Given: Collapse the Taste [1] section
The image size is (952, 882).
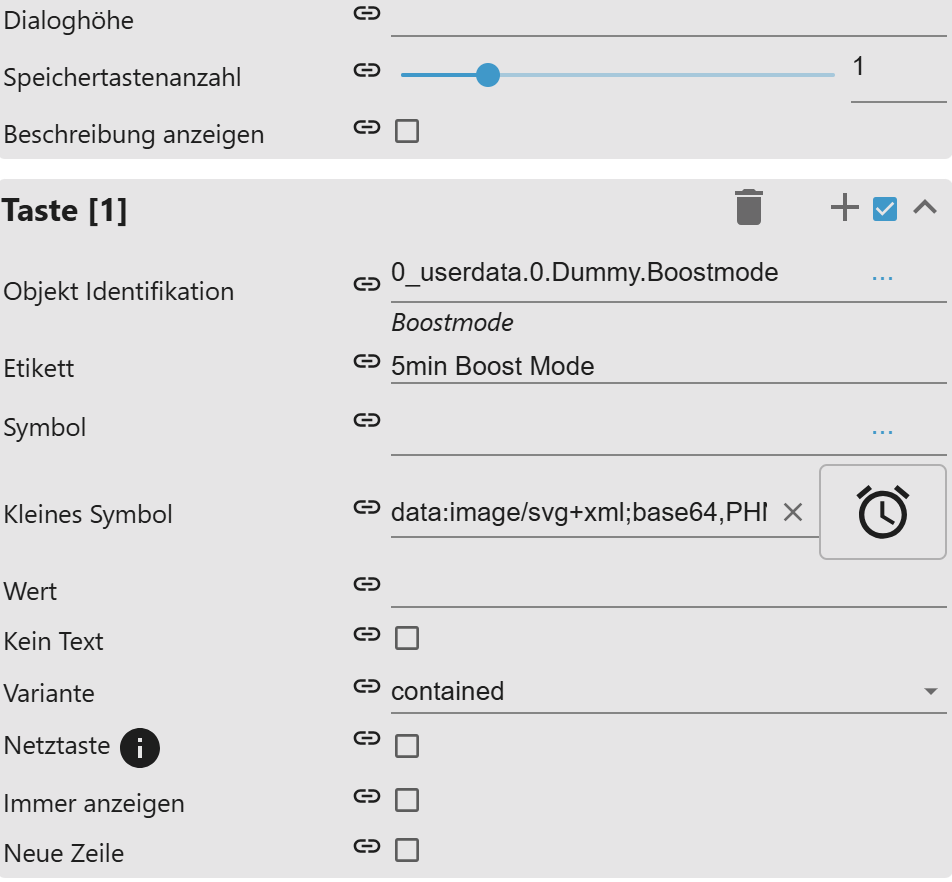Looking at the screenshot, I should pyautogui.click(x=925, y=208).
